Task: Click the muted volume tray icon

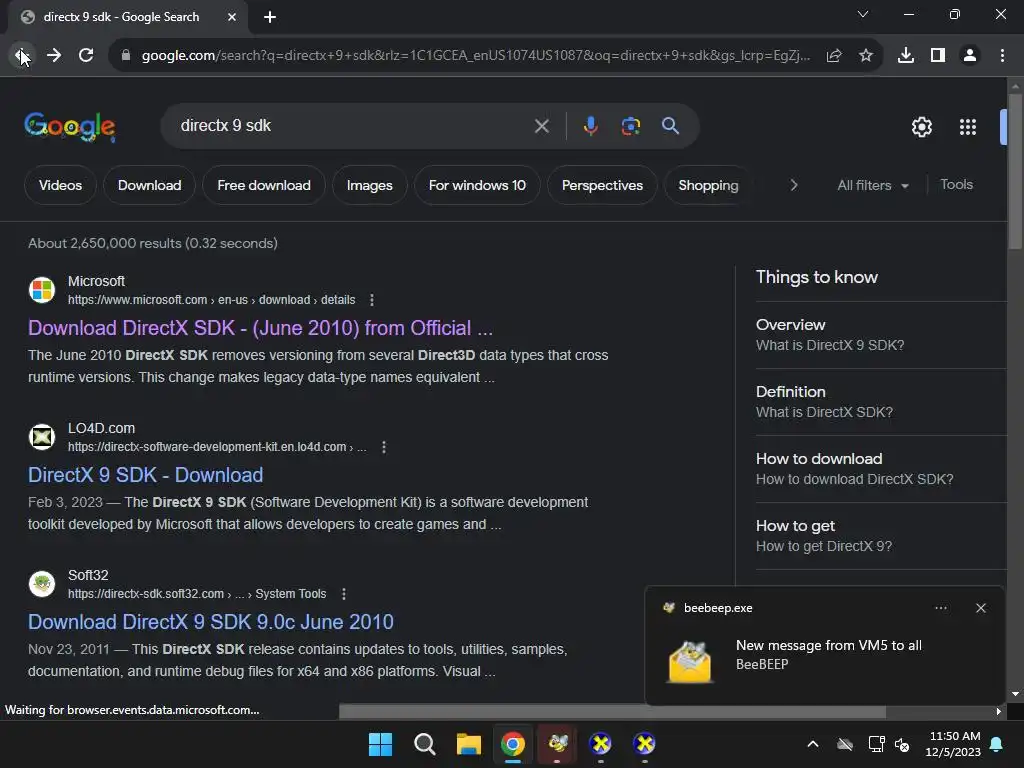Action: (x=903, y=744)
